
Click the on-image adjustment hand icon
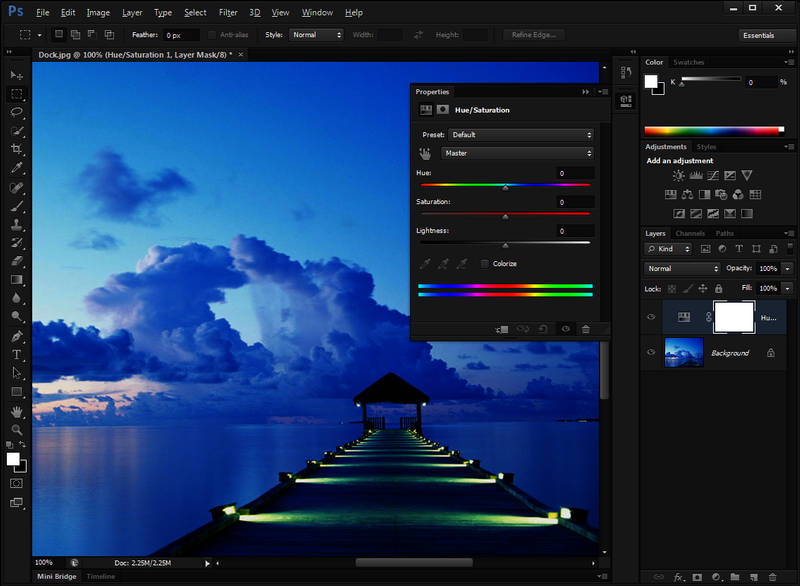tap(425, 153)
